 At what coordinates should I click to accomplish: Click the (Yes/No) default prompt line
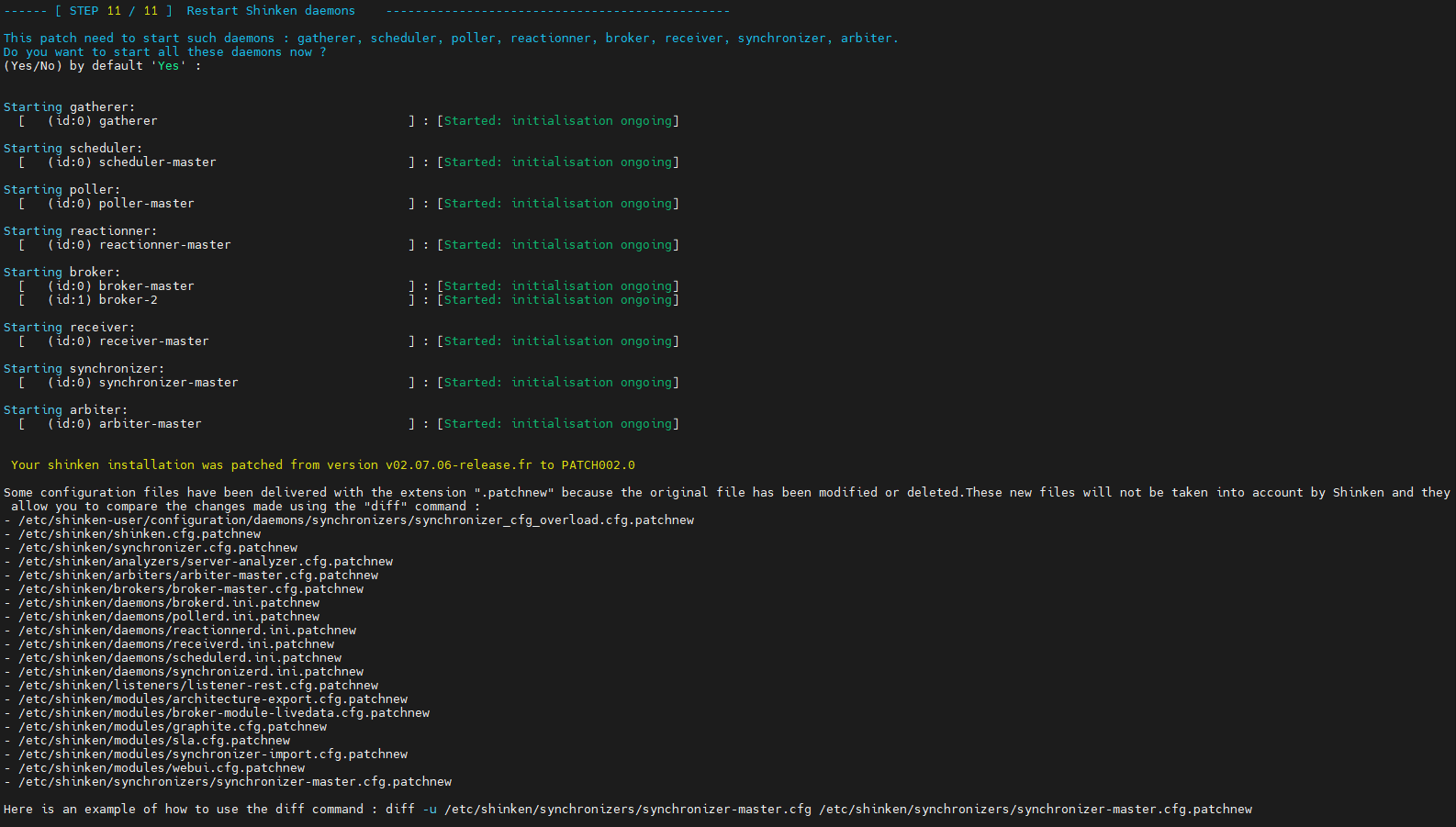point(102,66)
